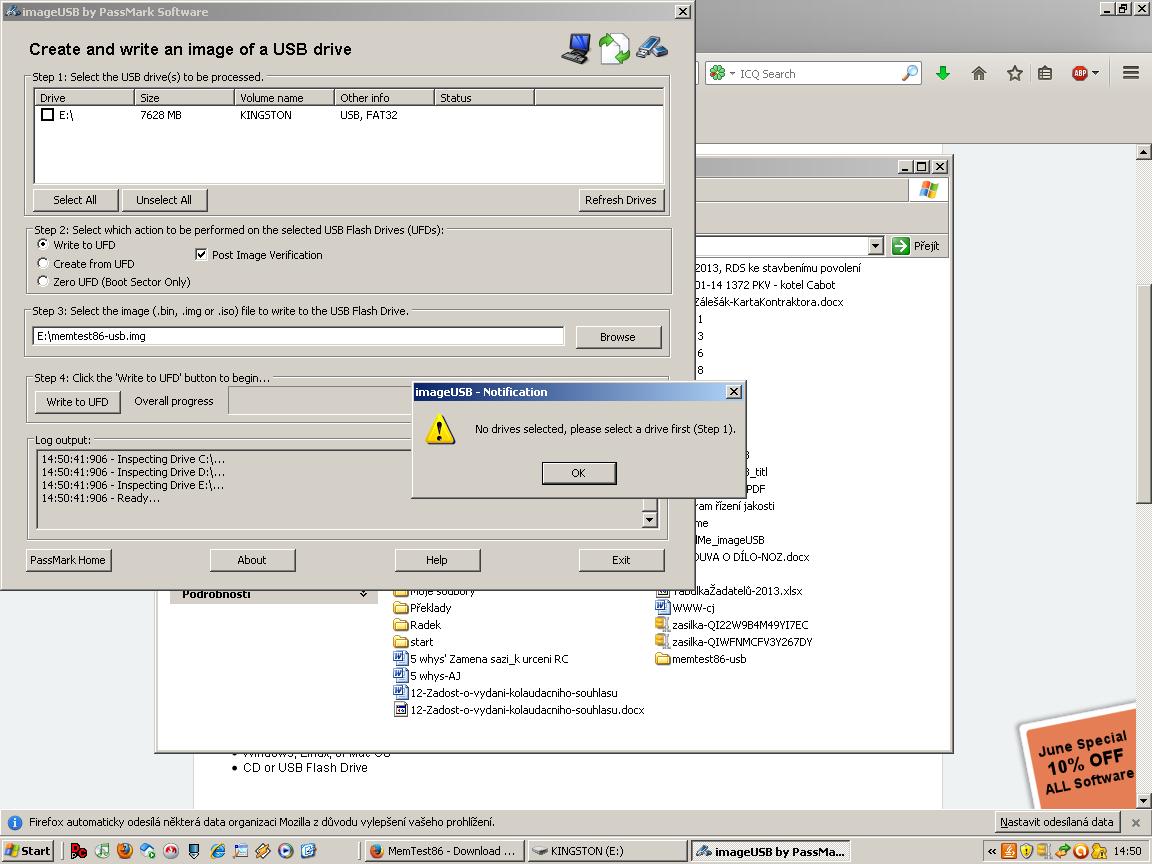The width and height of the screenshot is (1152, 864).
Task: Toggle Post Image Verification checkbox
Action: [x=201, y=255]
